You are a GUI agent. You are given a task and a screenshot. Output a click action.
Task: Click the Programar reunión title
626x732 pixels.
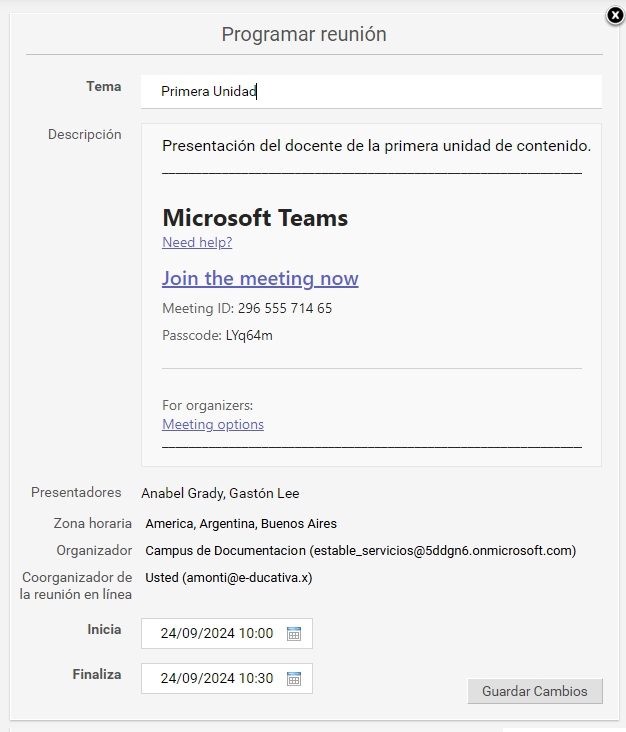pos(304,34)
